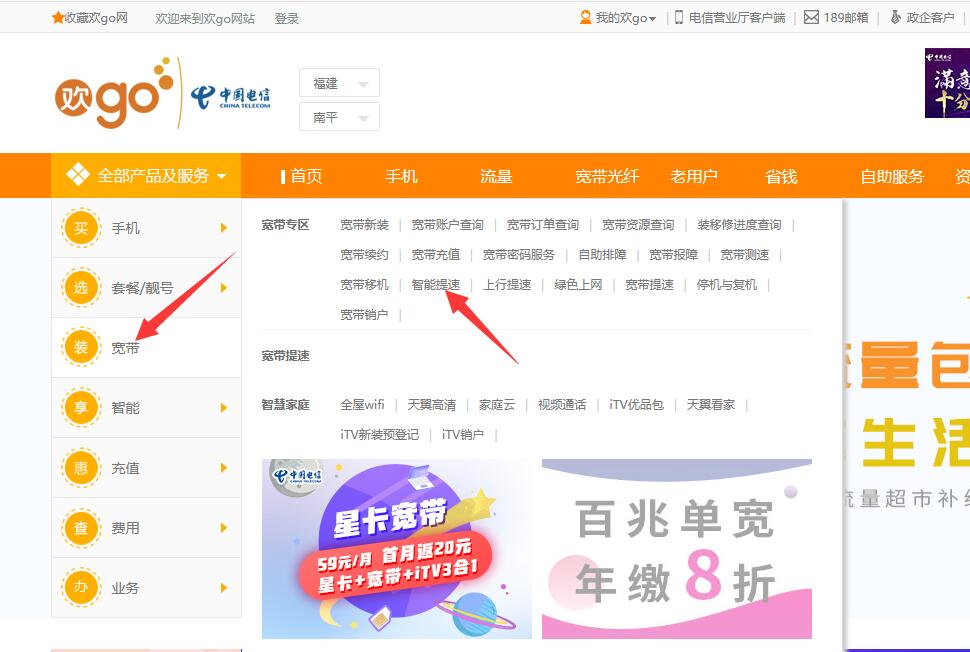
Task: Click the 智能提速 link
Action: 436,285
